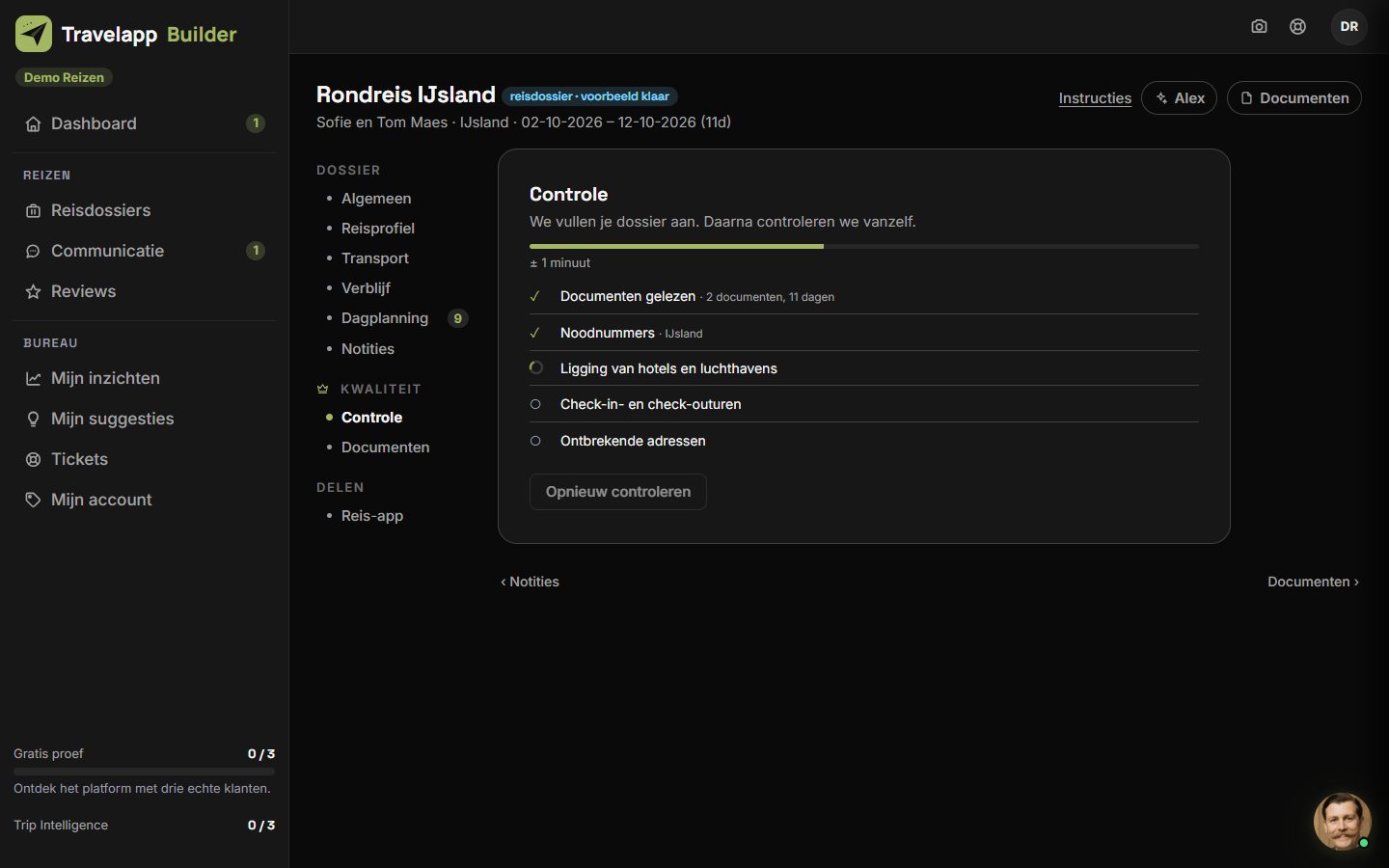Screen dimensions: 1389x868
Task: Open the DR user avatar menu
Action: click(1349, 26)
